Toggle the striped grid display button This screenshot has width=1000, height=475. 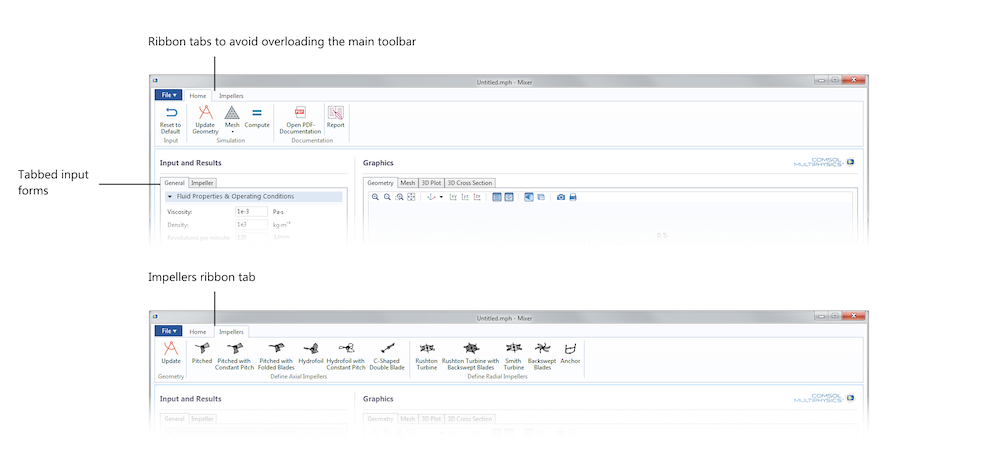pos(497,198)
